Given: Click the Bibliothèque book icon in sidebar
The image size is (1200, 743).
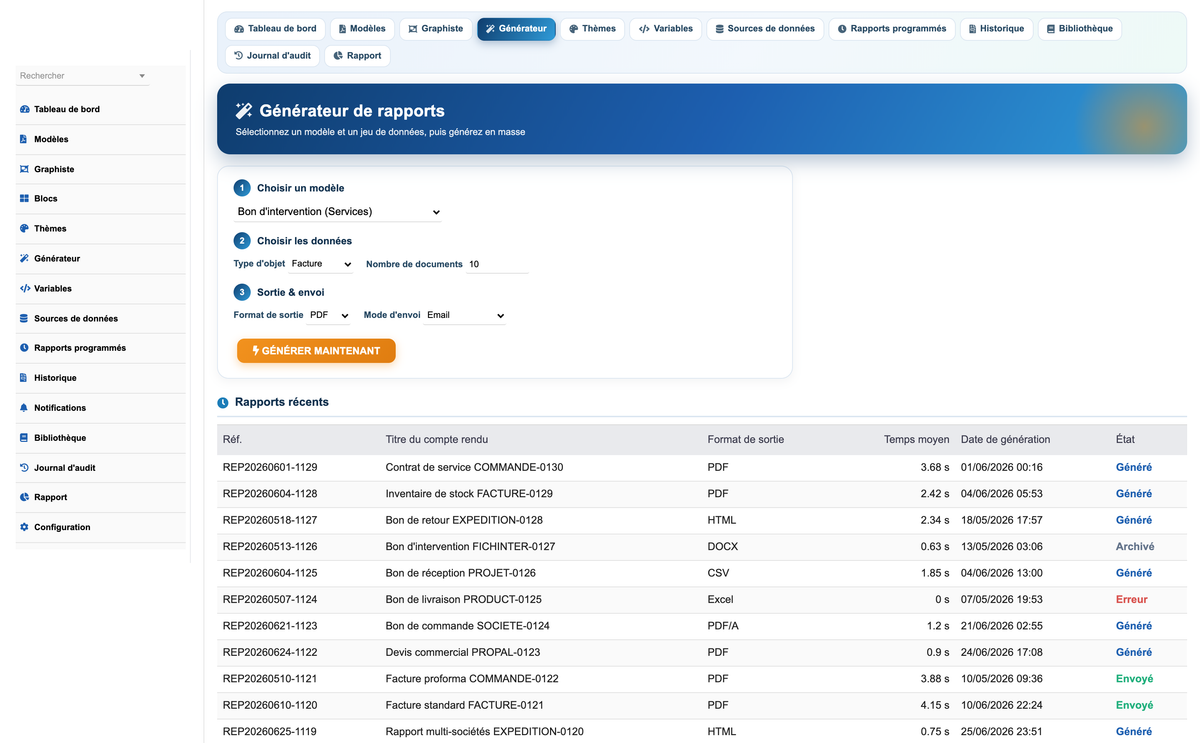Looking at the screenshot, I should (x=25, y=438).
